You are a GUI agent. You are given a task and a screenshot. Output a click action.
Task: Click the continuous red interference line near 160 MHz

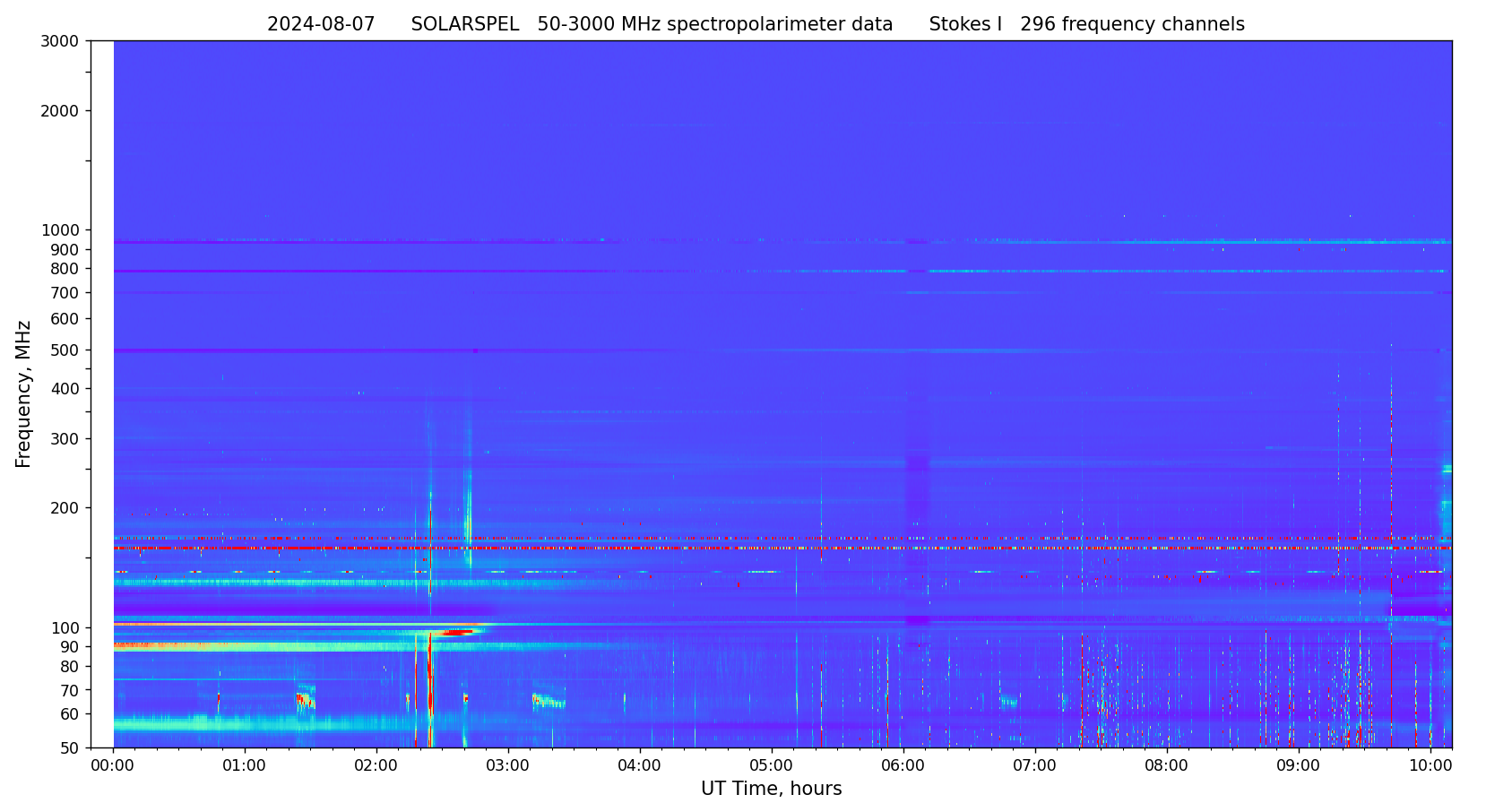[627, 548]
